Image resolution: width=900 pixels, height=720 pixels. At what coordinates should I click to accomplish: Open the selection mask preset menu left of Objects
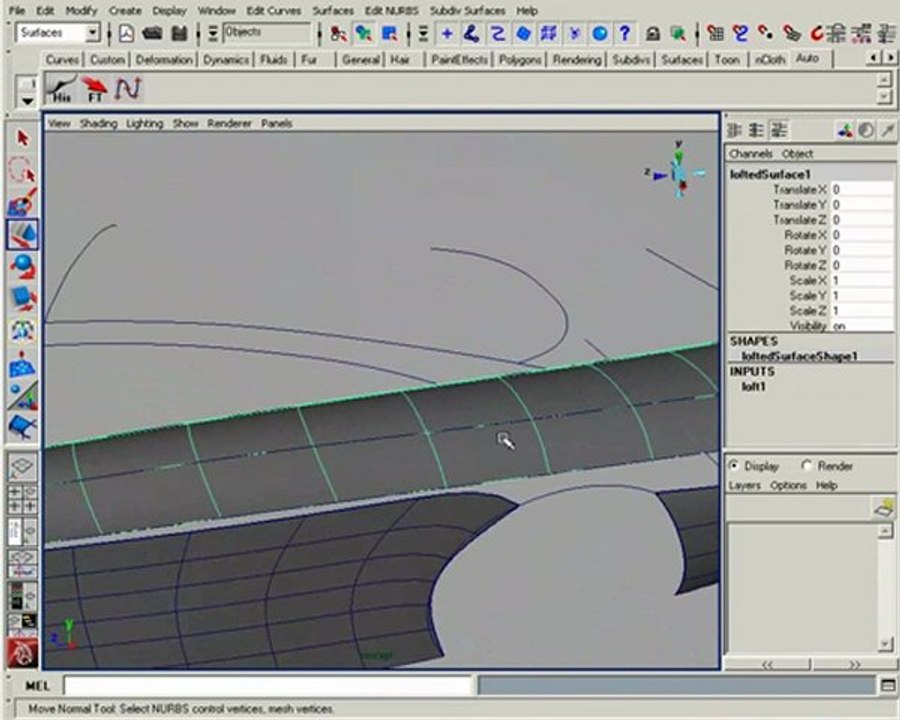click(212, 34)
